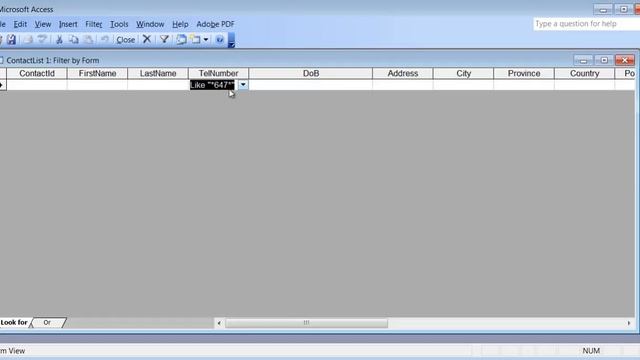Screen dimensions: 640x360
Task: Maximize the Microsoft Access window
Action: [623, 9]
